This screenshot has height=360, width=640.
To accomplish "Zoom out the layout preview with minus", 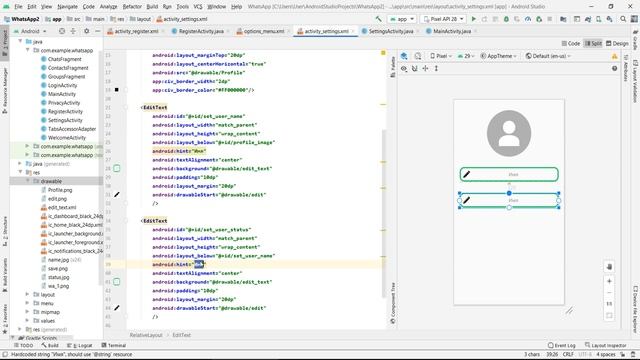I will coord(609,293).
